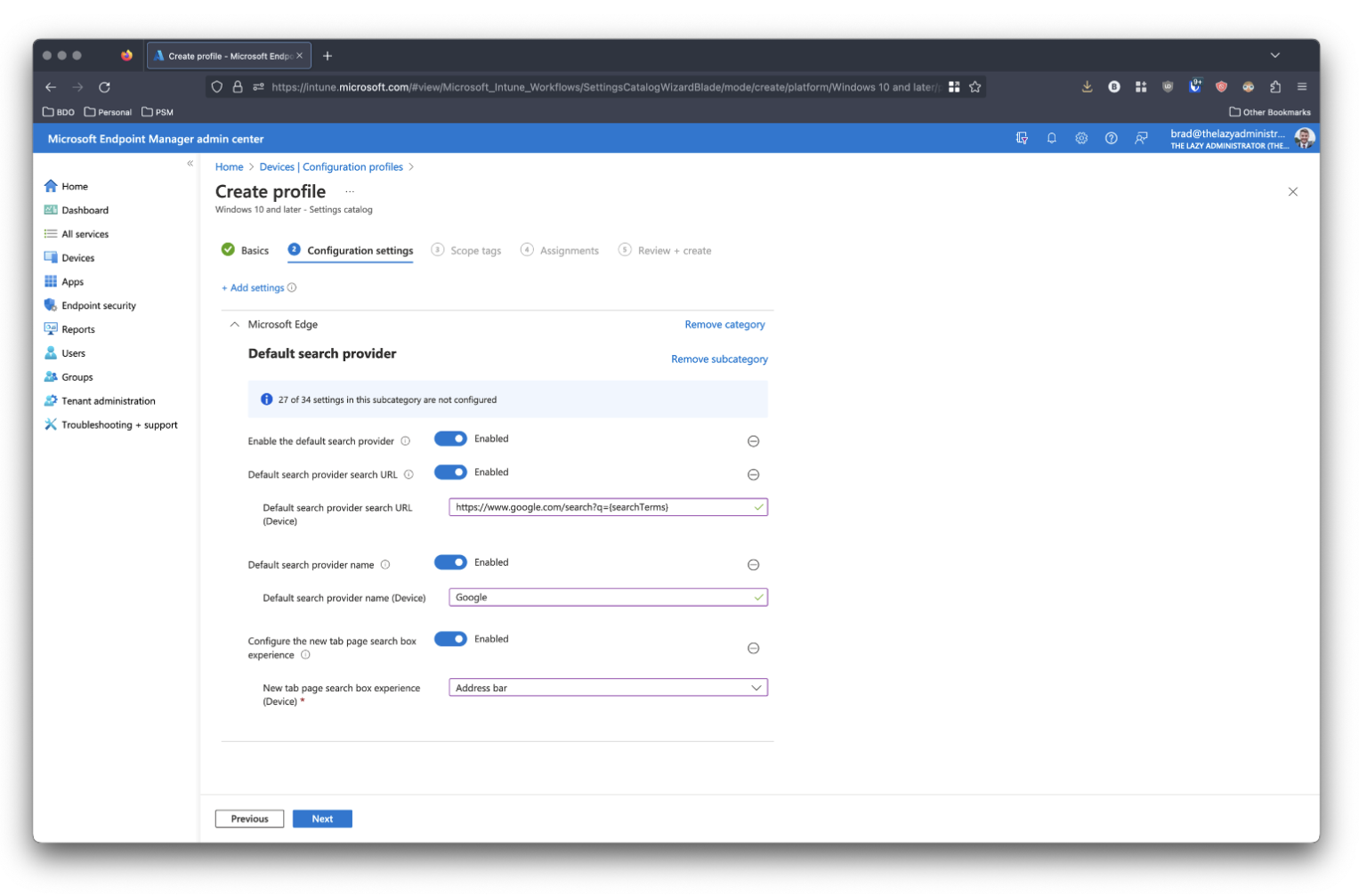Open New tab page search box experience dropdown
1367x896 pixels.
(x=608, y=689)
